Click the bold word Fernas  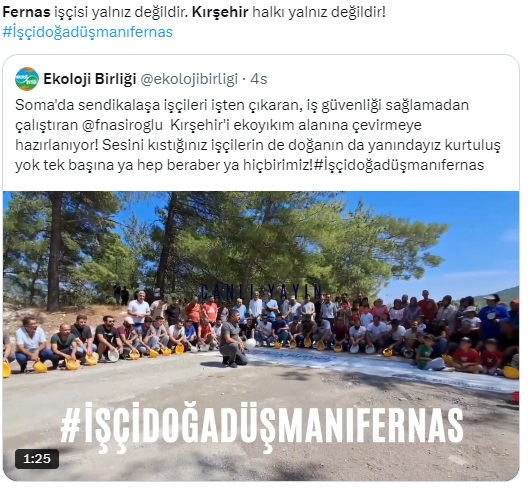click(x=26, y=12)
